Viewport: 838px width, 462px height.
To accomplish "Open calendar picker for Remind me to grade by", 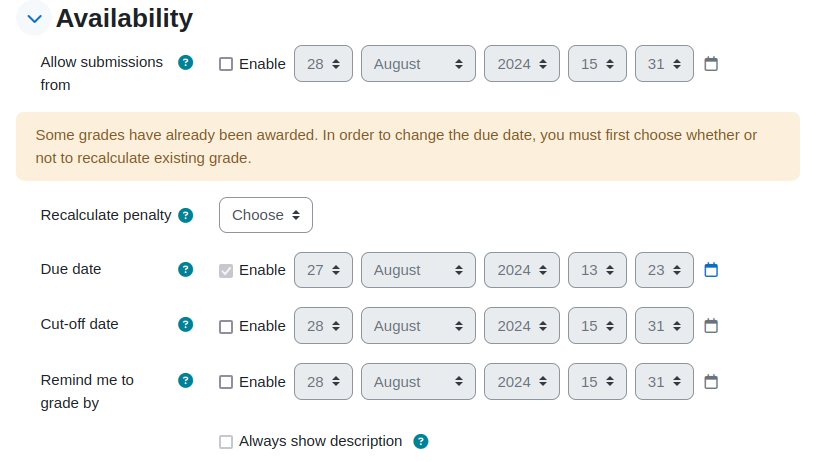I will (711, 382).
